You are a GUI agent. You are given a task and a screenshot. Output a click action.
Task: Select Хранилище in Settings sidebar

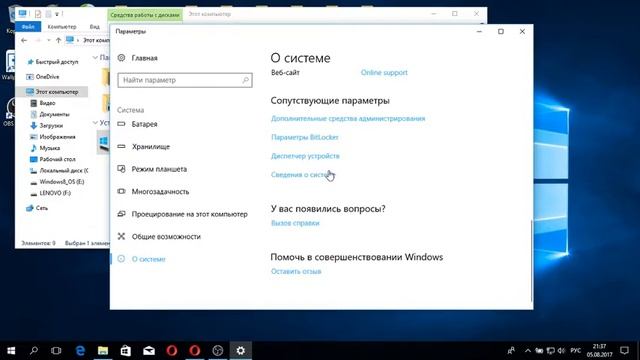[151, 147]
